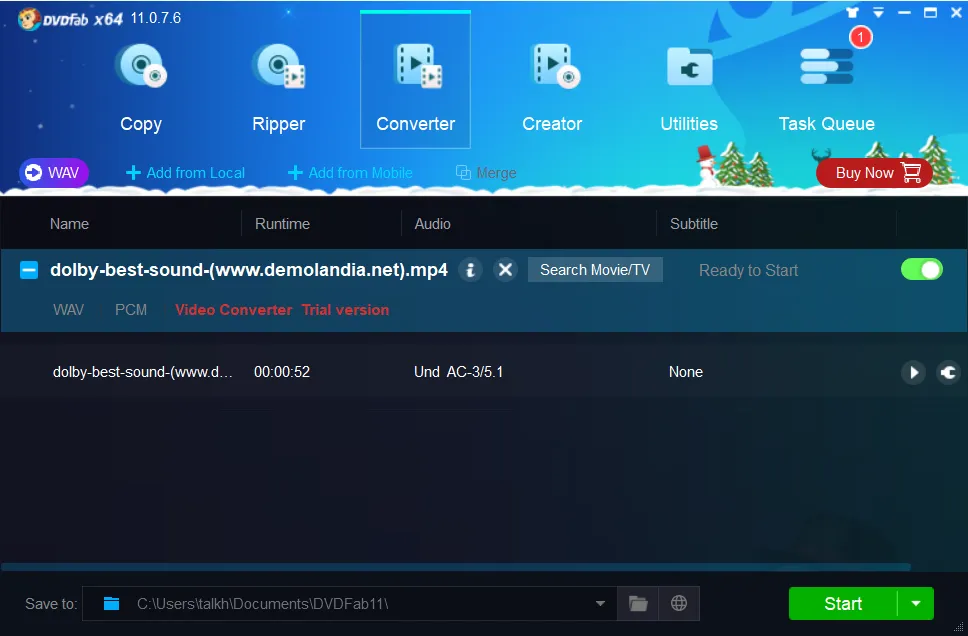Viewport: 968px width, 636px height.
Task: Click the WAV format label under filename
Action: (69, 310)
